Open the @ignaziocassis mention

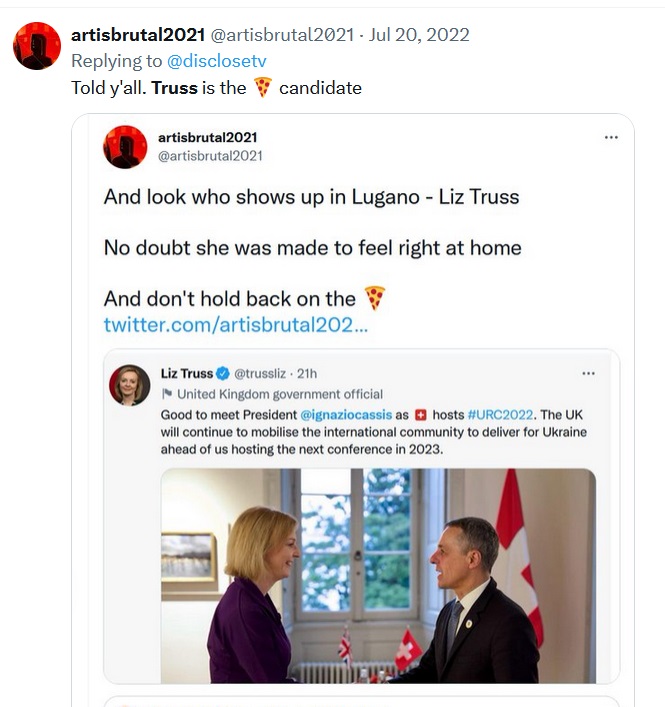click(x=346, y=414)
